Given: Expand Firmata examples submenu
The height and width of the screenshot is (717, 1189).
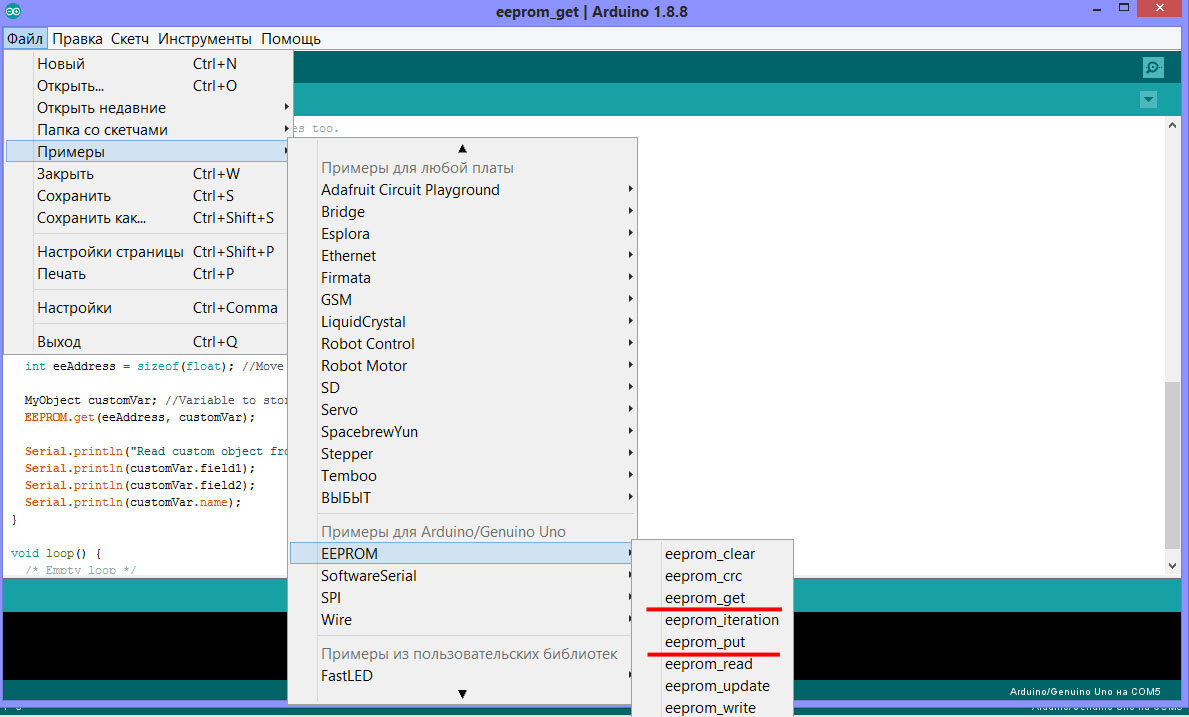Looking at the screenshot, I should click(463, 277).
